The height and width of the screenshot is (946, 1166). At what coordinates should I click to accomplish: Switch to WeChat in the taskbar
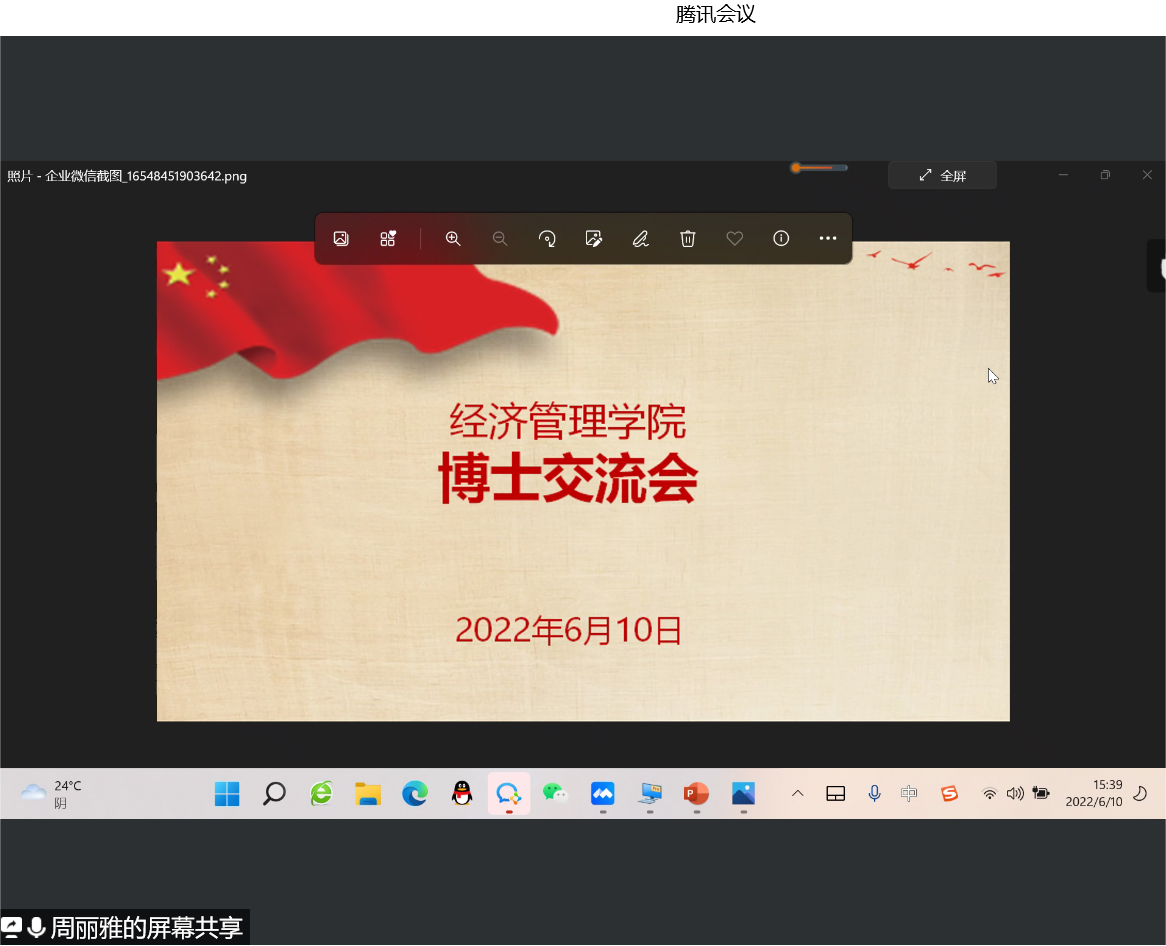coord(555,794)
